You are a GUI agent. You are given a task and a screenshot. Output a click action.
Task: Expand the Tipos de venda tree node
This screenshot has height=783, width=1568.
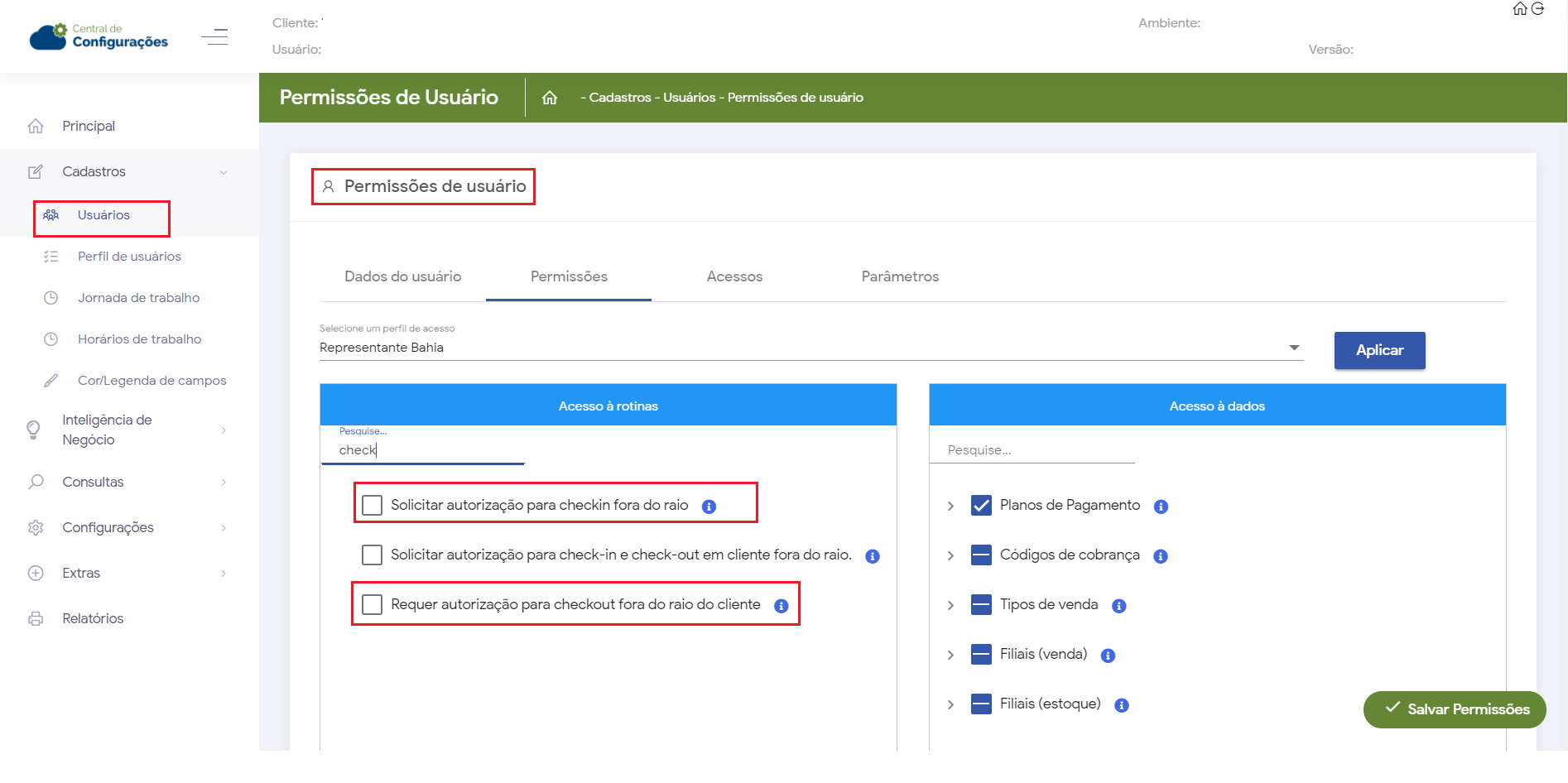(950, 605)
